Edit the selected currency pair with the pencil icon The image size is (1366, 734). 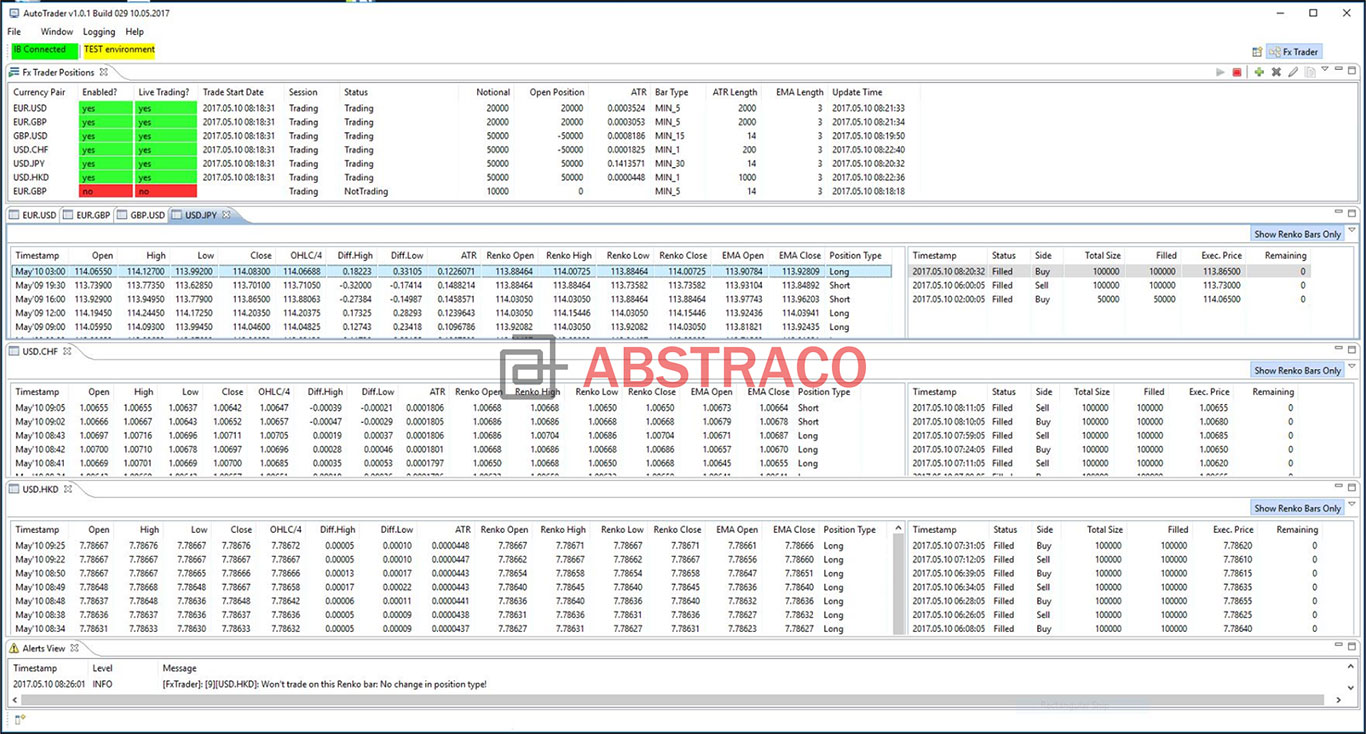point(1294,71)
